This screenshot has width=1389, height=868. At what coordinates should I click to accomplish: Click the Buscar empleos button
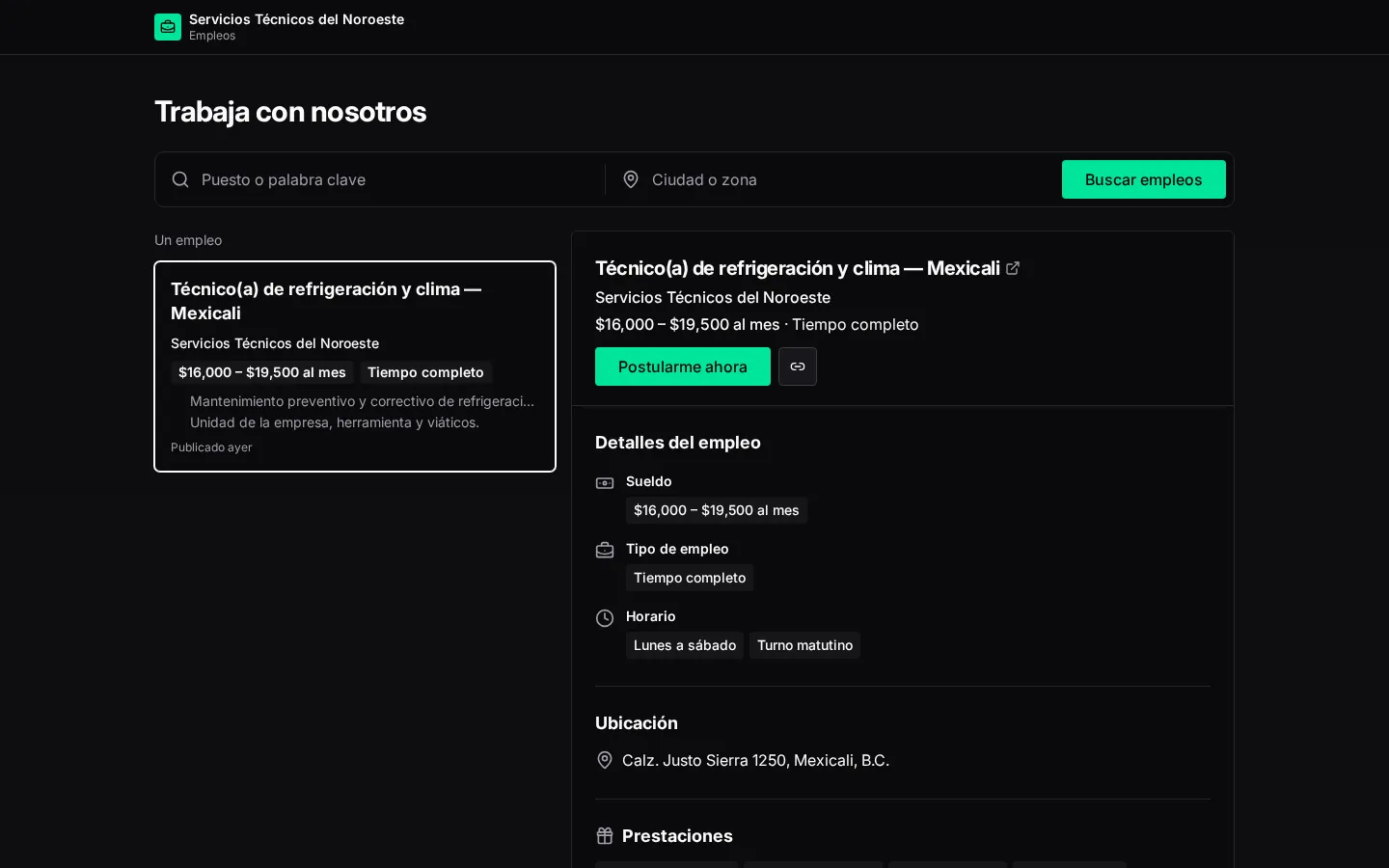point(1144,179)
